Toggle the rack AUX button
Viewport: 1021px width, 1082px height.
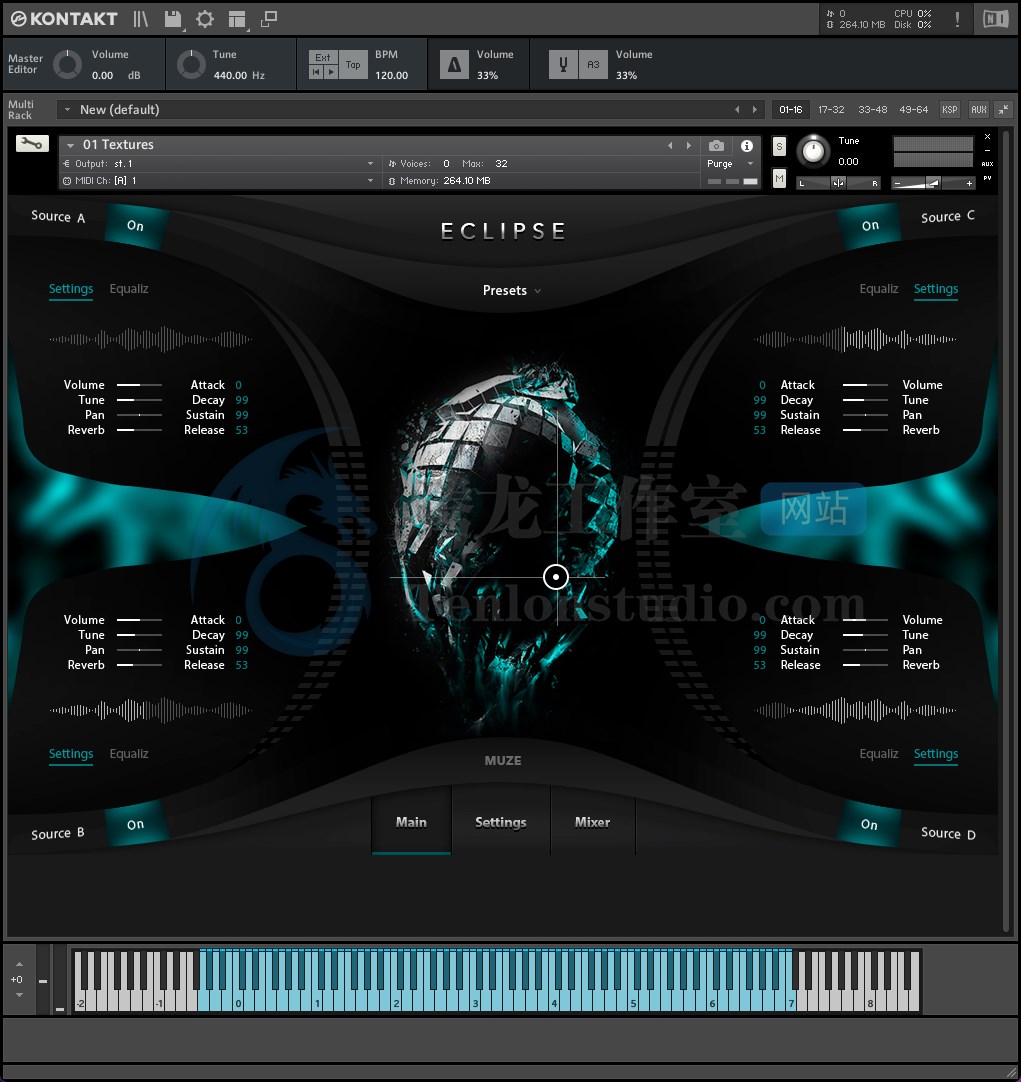pos(979,109)
